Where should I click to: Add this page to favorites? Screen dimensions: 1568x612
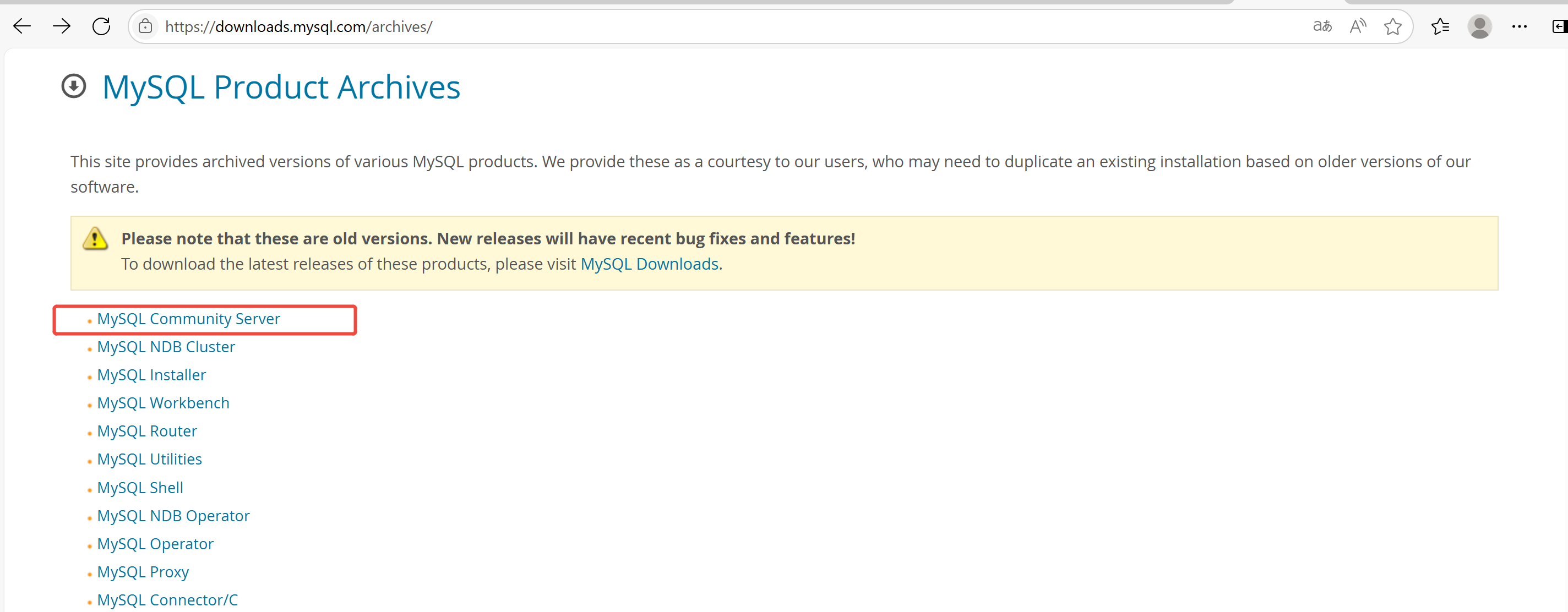click(x=1393, y=26)
